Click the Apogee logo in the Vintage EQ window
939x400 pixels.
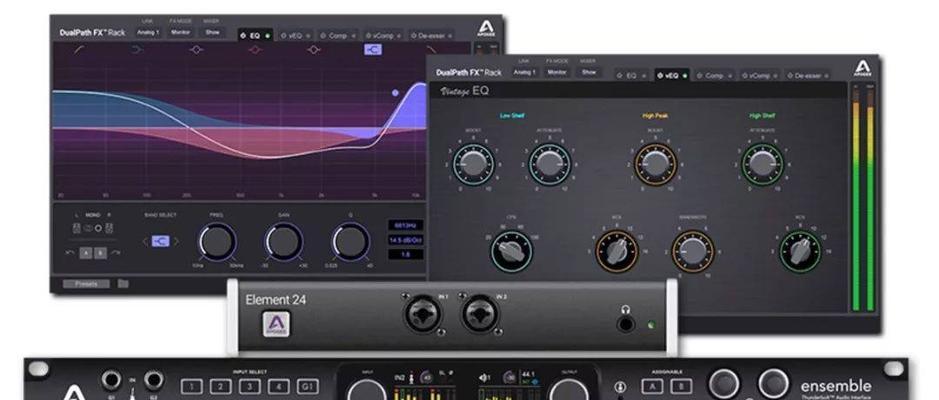coord(862,69)
